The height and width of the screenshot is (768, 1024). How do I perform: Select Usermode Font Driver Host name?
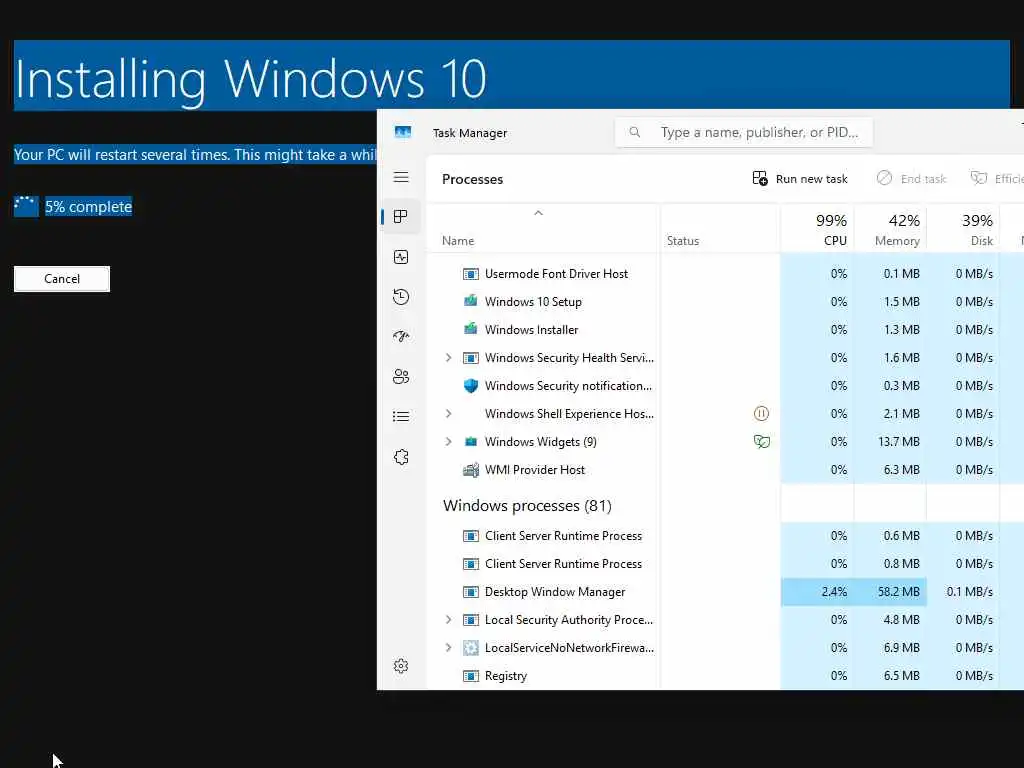click(556, 274)
